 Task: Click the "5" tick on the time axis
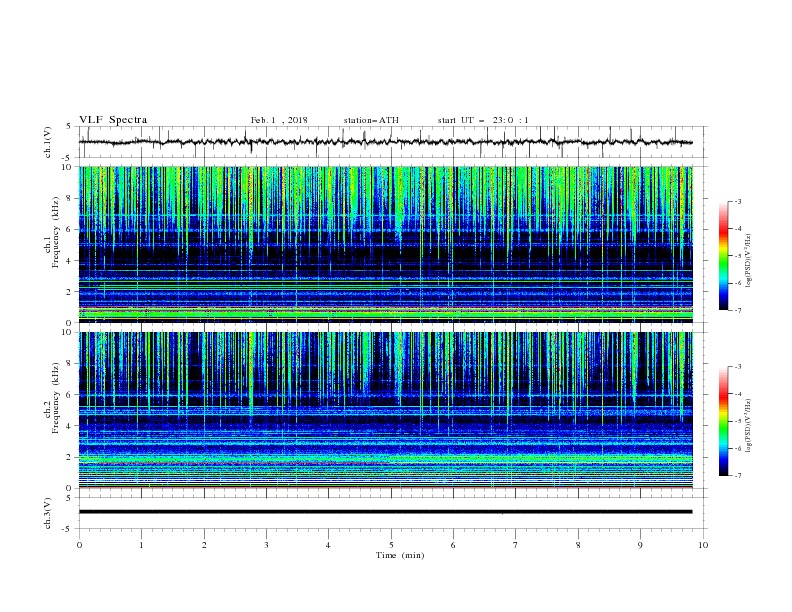click(x=391, y=545)
